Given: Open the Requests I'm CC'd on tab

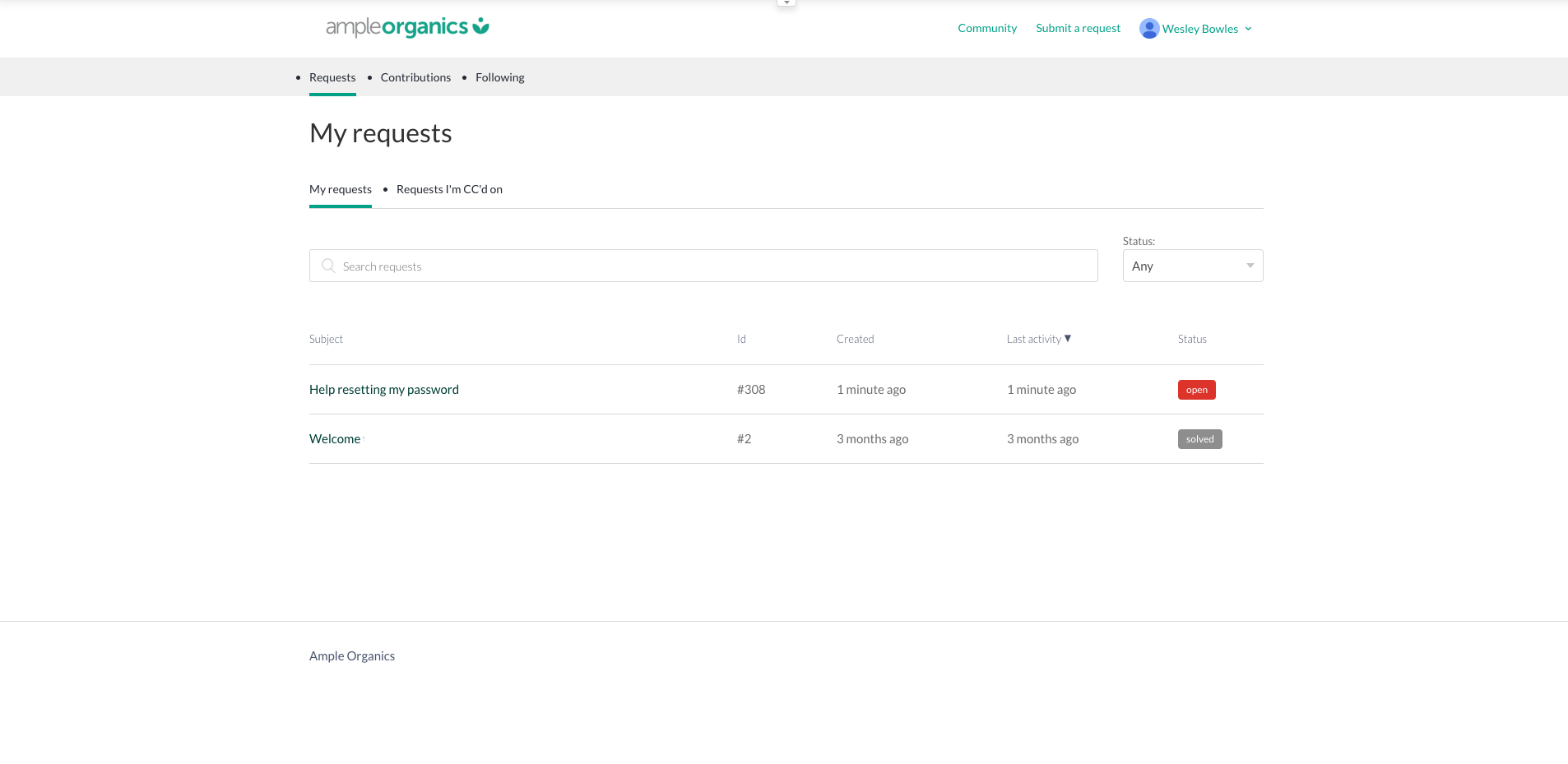Looking at the screenshot, I should (x=449, y=189).
